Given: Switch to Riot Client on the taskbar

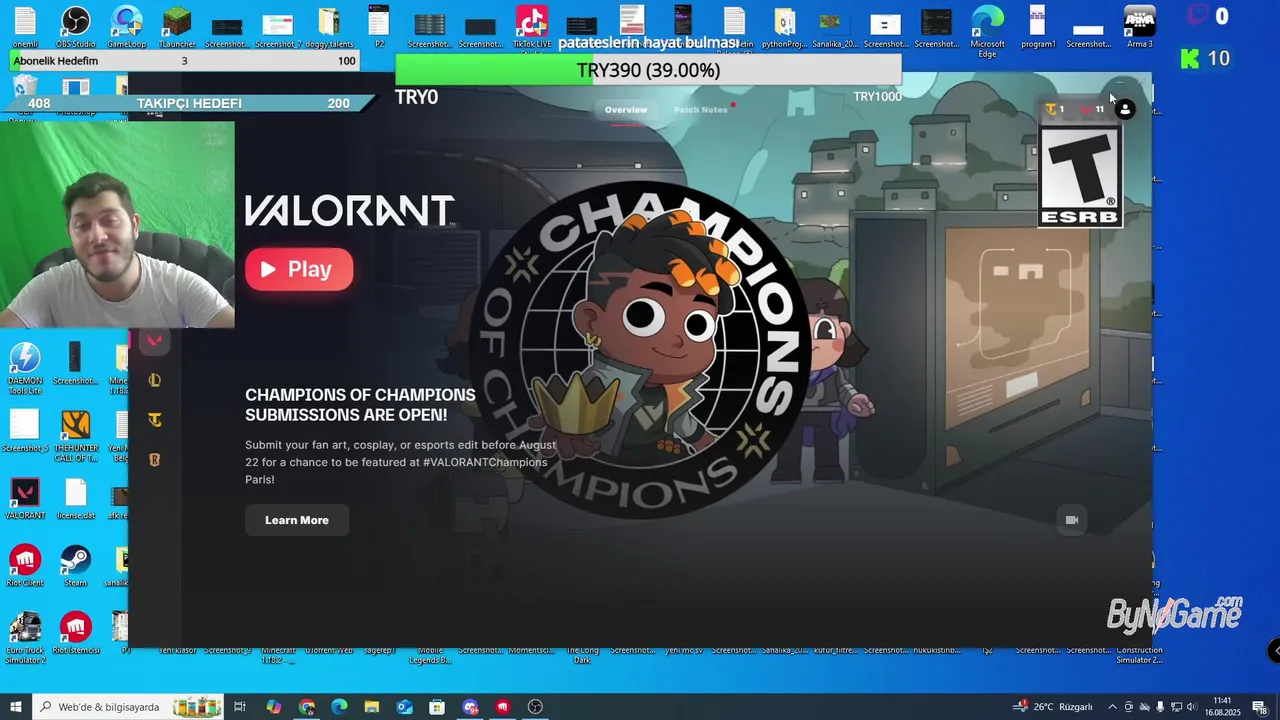Looking at the screenshot, I should [503, 707].
